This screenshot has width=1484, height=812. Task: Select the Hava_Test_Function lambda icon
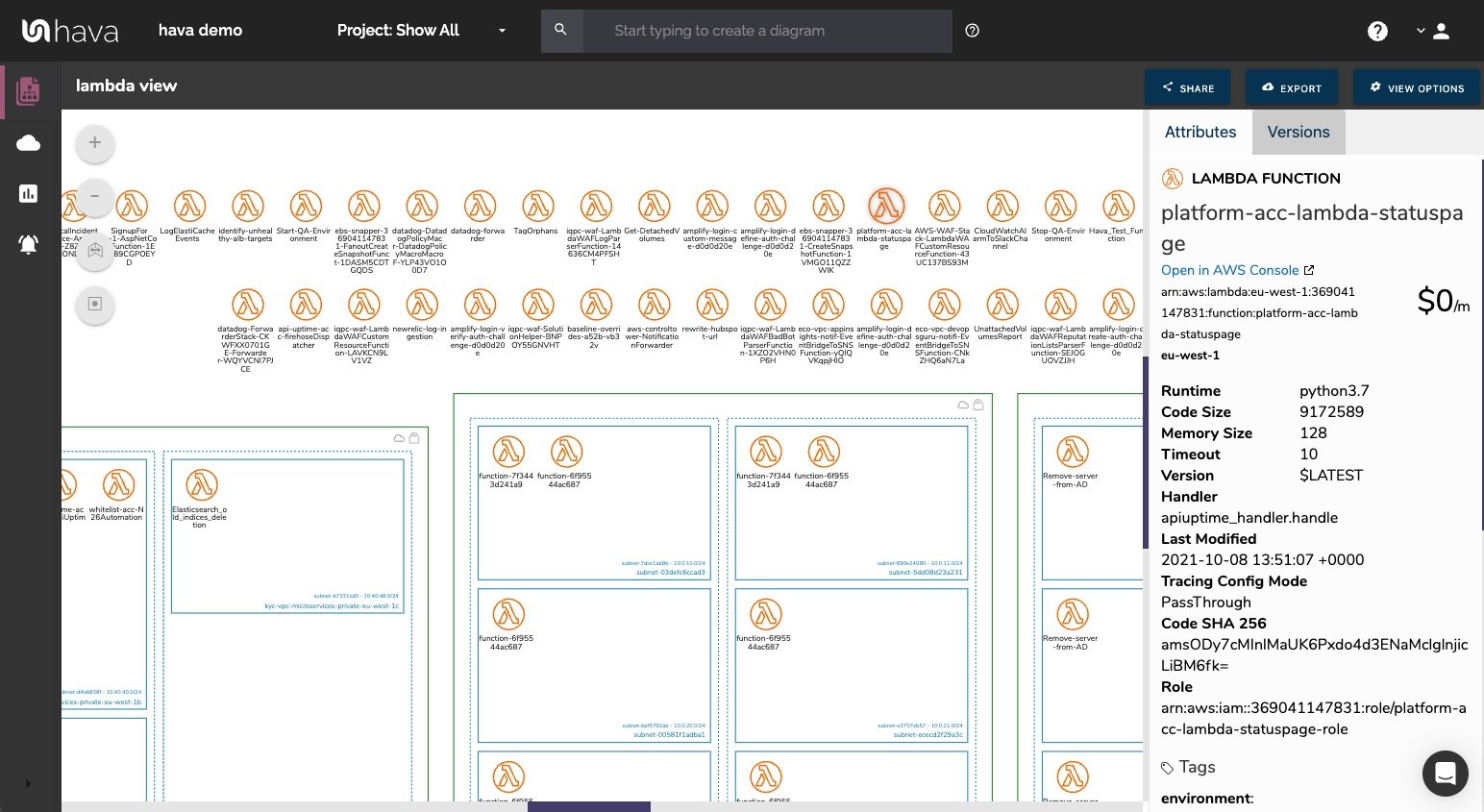pos(1118,206)
